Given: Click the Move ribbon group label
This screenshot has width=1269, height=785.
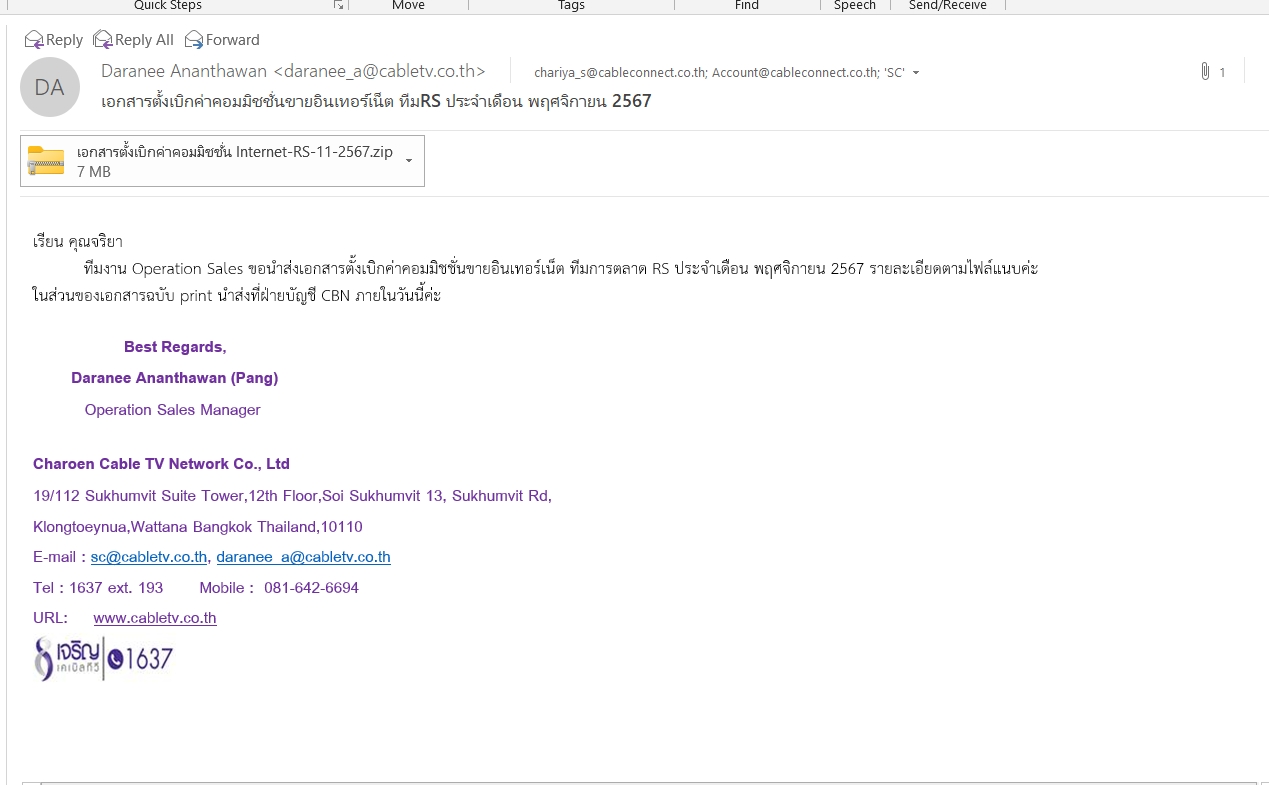Looking at the screenshot, I should coord(408,6).
